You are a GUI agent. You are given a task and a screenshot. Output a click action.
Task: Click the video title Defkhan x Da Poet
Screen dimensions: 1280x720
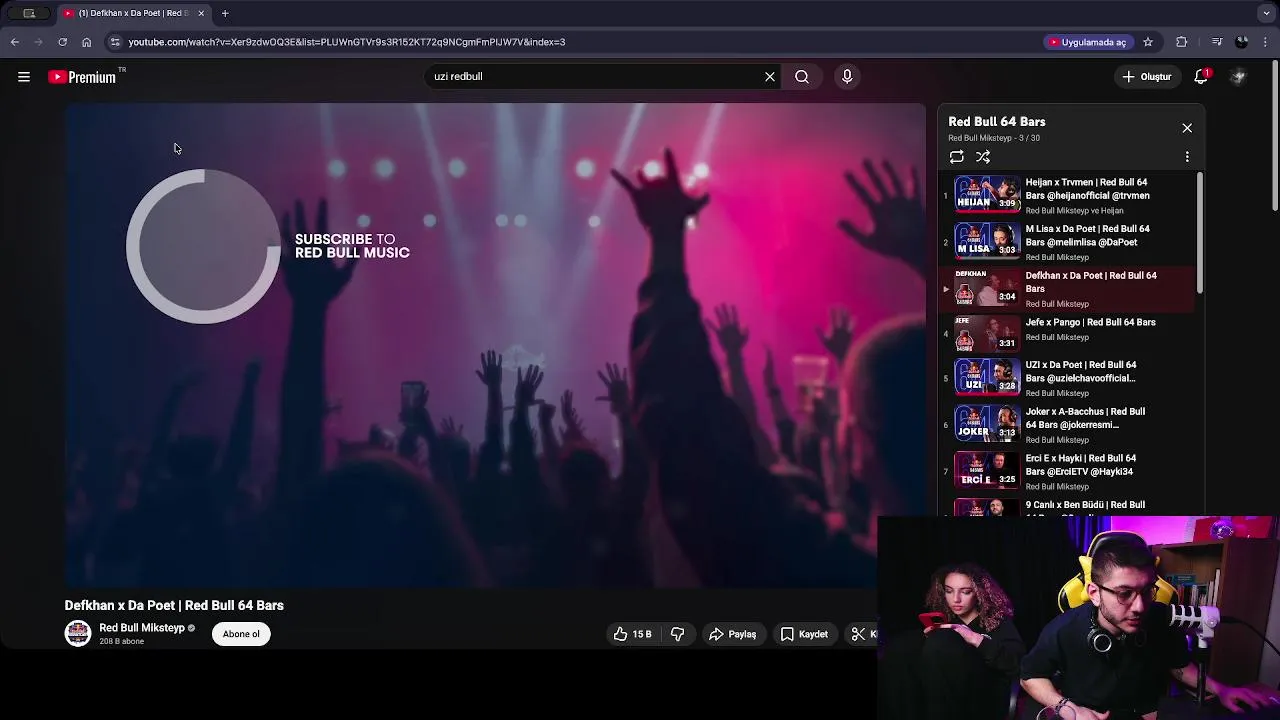click(x=174, y=605)
